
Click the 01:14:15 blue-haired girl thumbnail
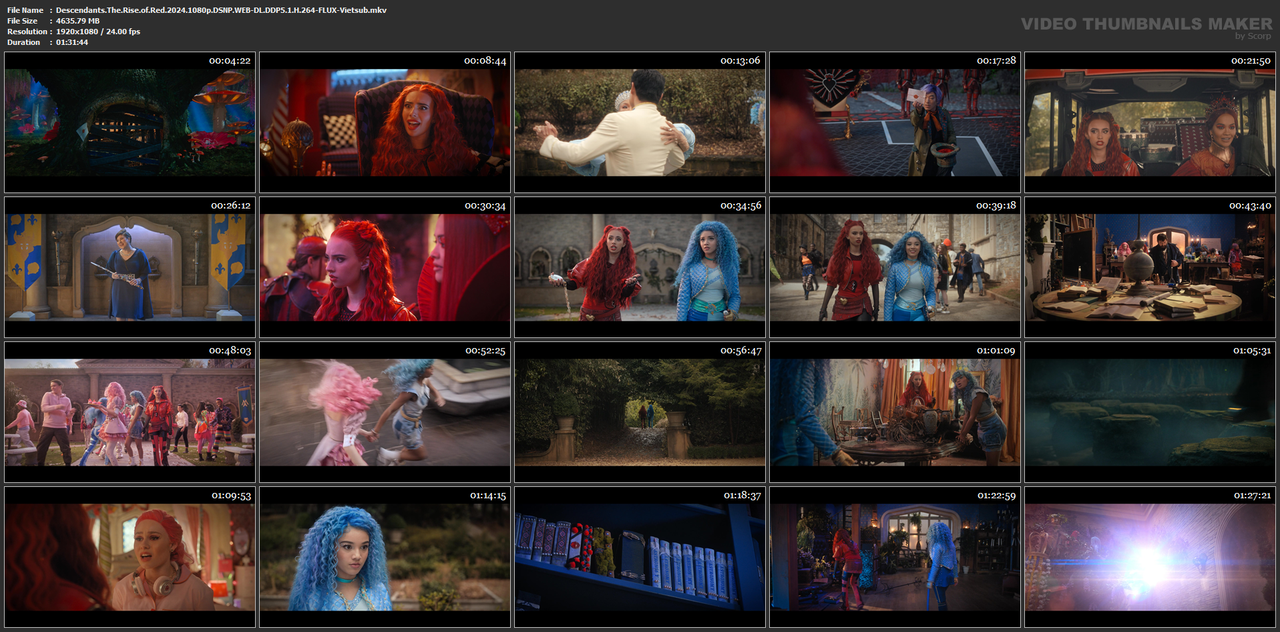tap(385, 557)
